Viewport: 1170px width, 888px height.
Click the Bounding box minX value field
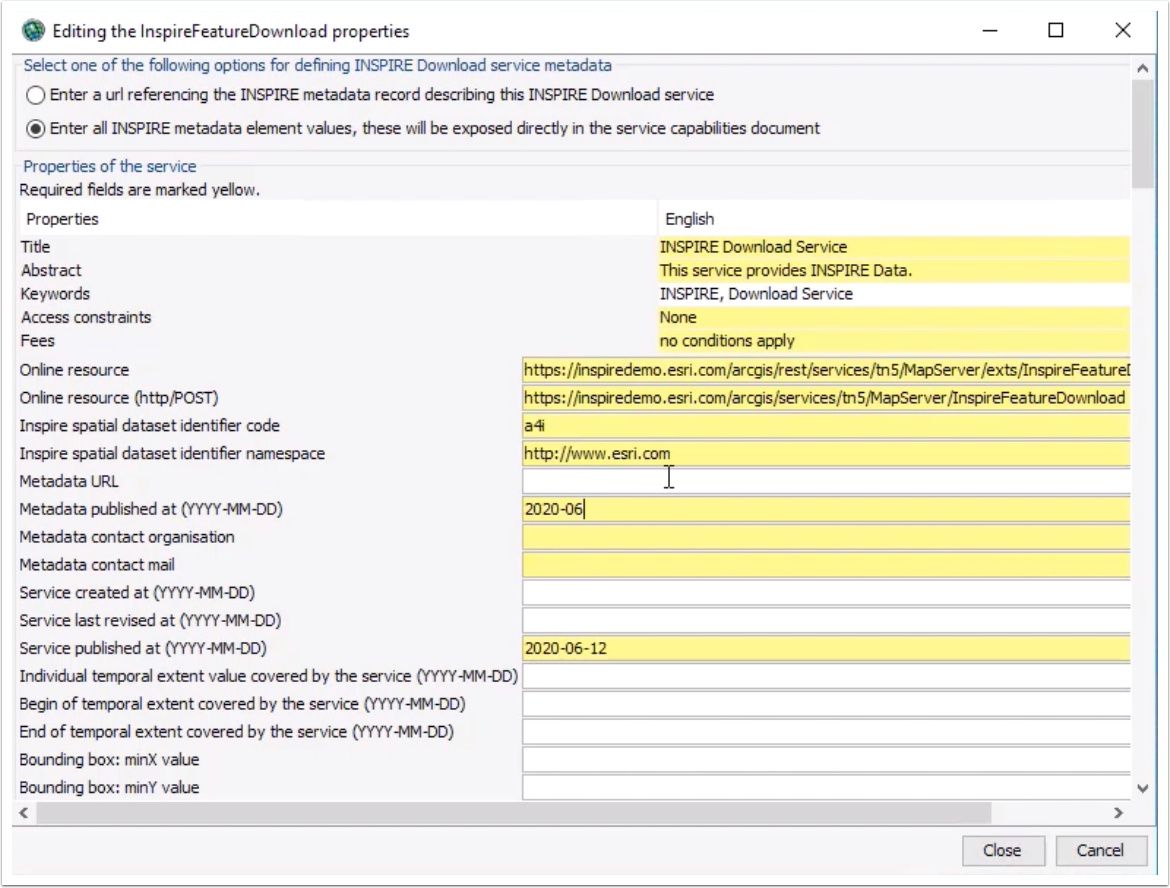click(x=826, y=760)
